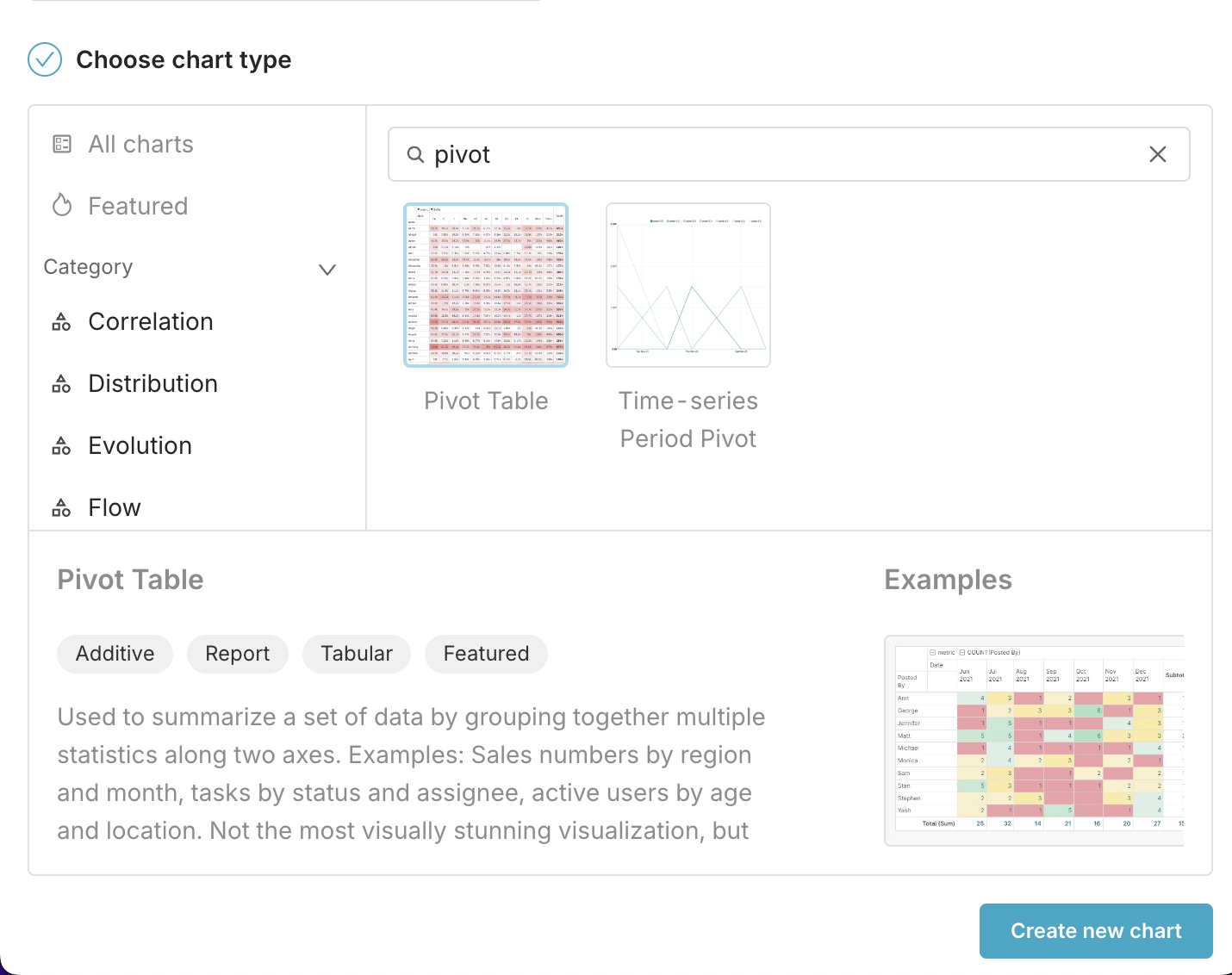Collapse the Category section chevron

point(327,270)
